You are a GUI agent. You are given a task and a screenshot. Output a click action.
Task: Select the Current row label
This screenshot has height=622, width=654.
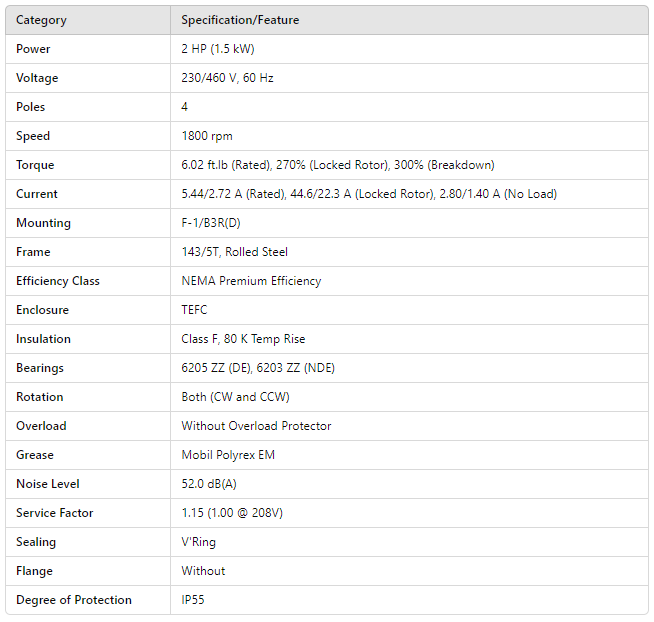pyautogui.click(x=37, y=194)
